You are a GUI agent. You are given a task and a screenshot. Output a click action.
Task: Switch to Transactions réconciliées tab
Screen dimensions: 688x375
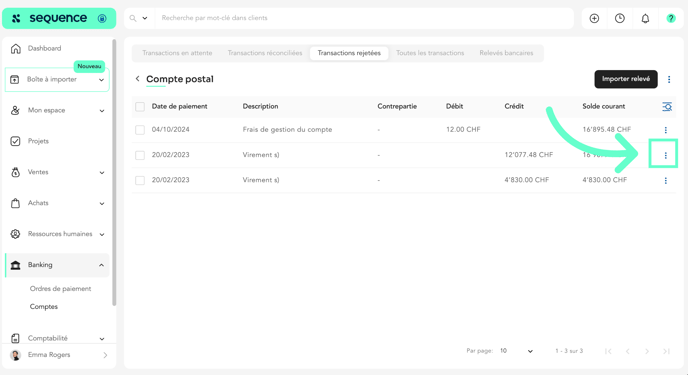265,53
